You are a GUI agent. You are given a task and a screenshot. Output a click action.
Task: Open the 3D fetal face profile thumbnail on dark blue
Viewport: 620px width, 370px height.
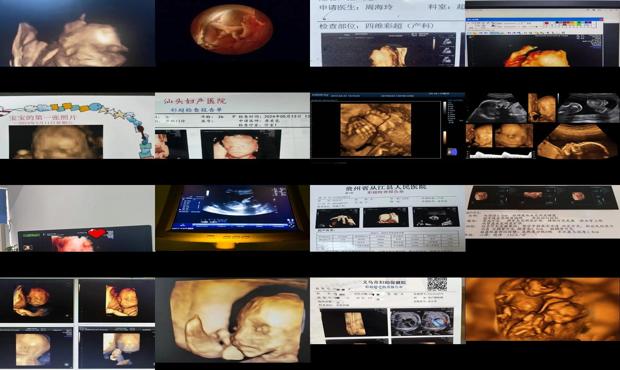click(x=78, y=33)
